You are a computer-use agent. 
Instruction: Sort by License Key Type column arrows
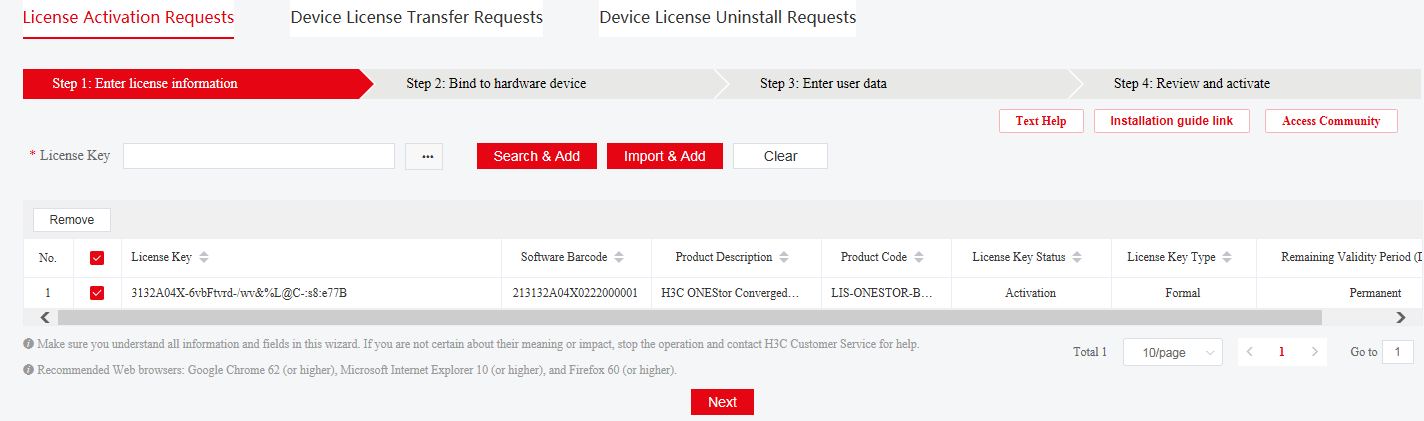coord(1227,257)
